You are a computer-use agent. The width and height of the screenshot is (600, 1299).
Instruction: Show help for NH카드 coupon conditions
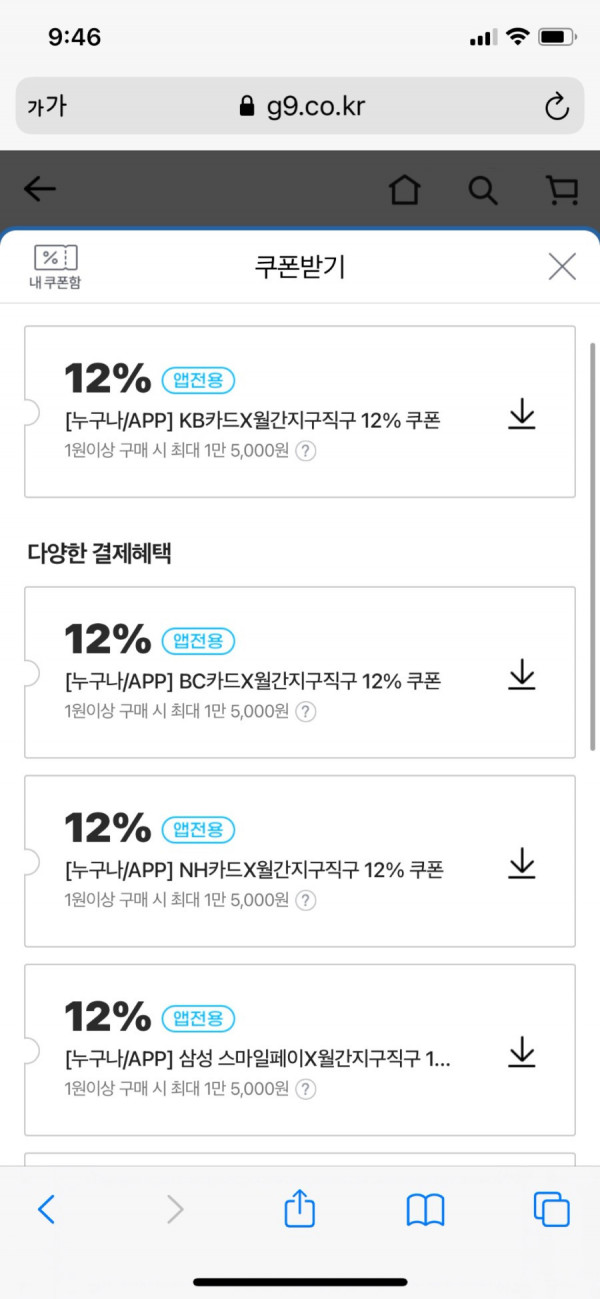306,900
